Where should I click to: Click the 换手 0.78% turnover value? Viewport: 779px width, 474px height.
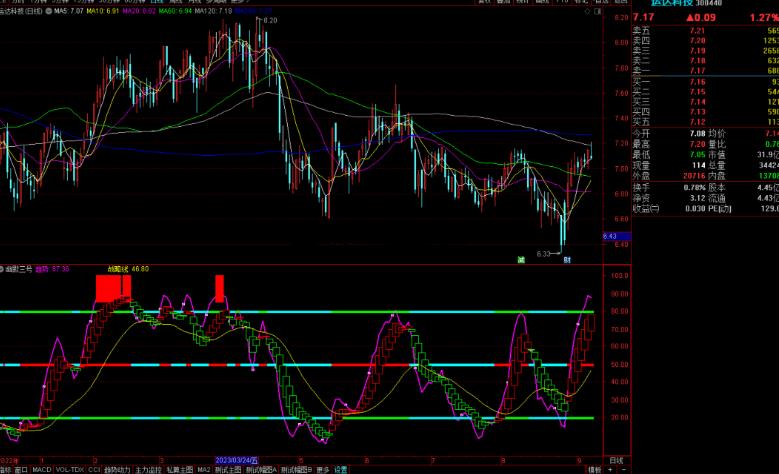[x=695, y=188]
